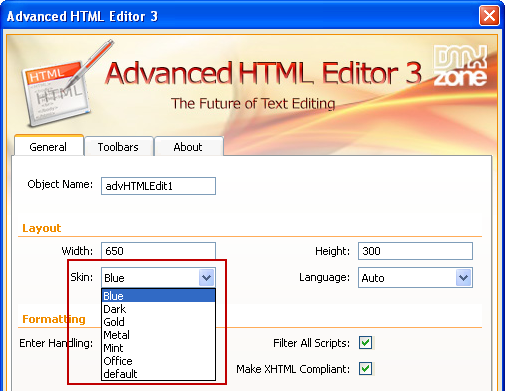Toggle Make XHTML Compliant checkbox
The image size is (505, 391).
point(366,369)
